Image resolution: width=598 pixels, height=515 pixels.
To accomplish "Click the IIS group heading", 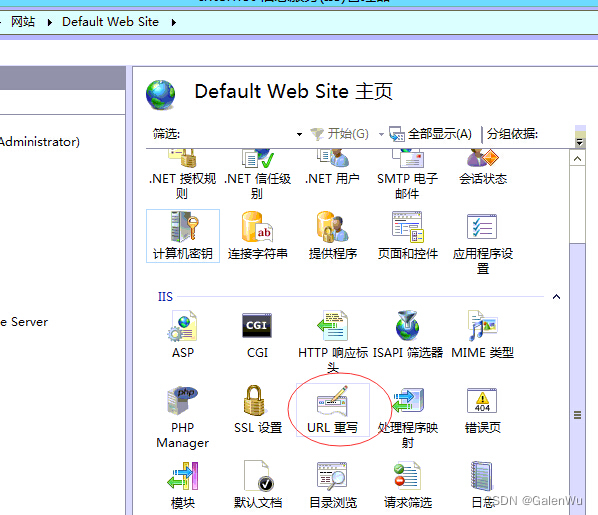I will 165,296.
